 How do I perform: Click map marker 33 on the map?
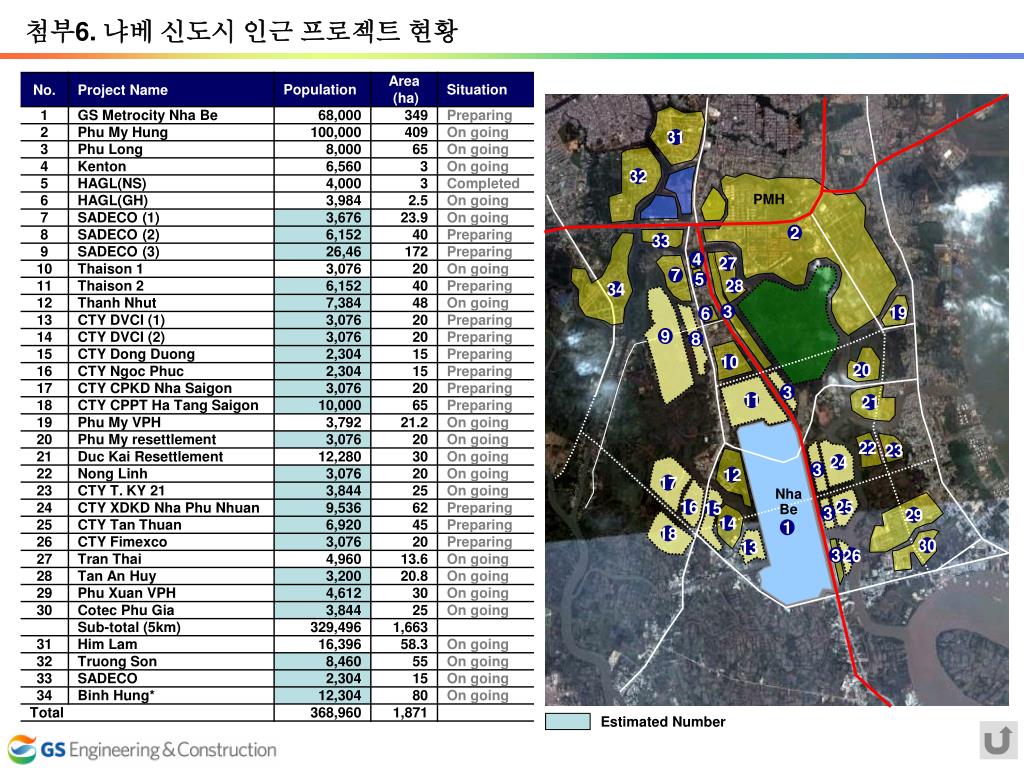pyautogui.click(x=660, y=241)
